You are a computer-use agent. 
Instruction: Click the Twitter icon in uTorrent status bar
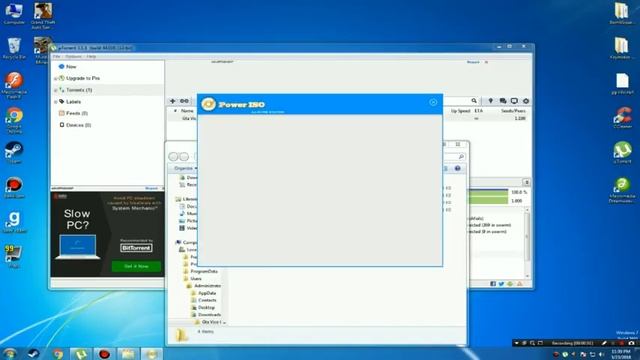pos(501,284)
